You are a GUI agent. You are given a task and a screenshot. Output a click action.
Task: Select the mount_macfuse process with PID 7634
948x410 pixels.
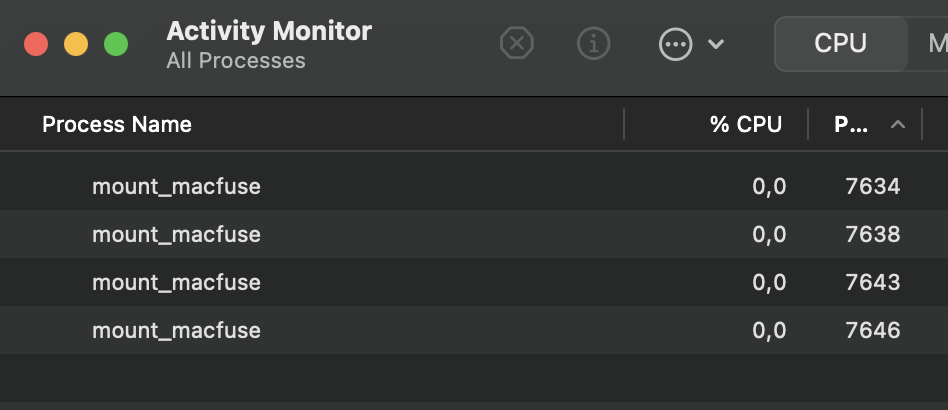176,186
